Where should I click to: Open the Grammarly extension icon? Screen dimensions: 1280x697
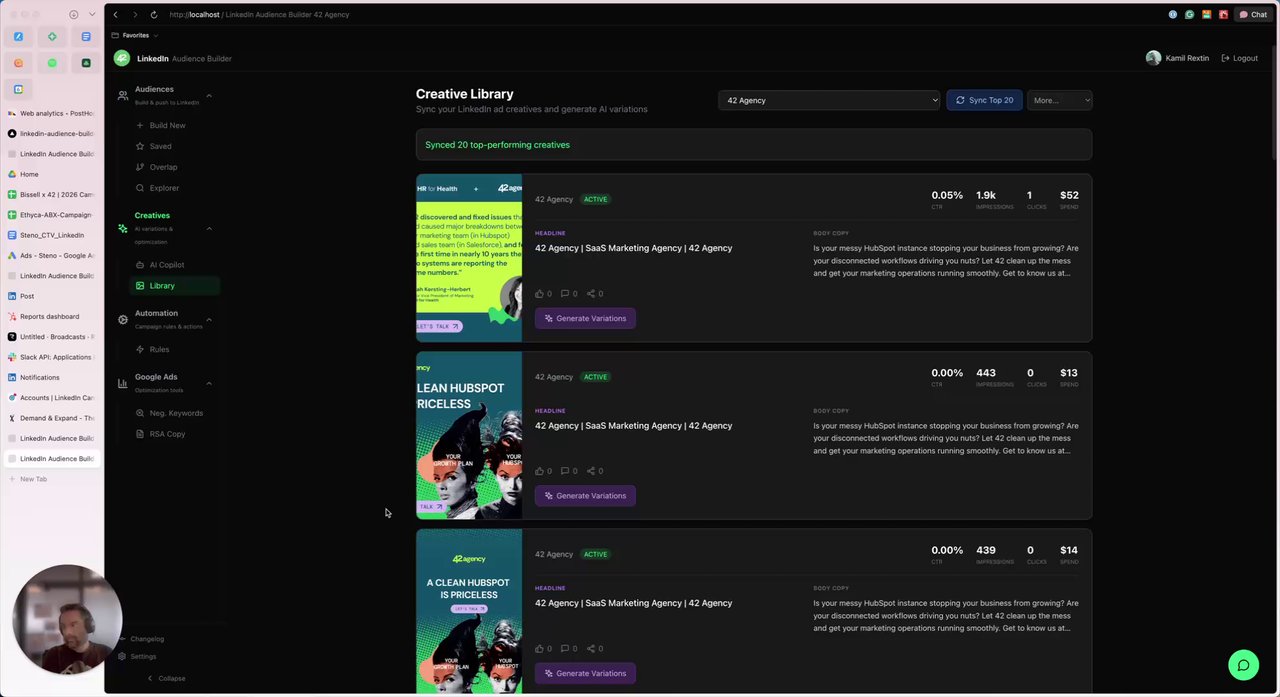click(x=1189, y=15)
